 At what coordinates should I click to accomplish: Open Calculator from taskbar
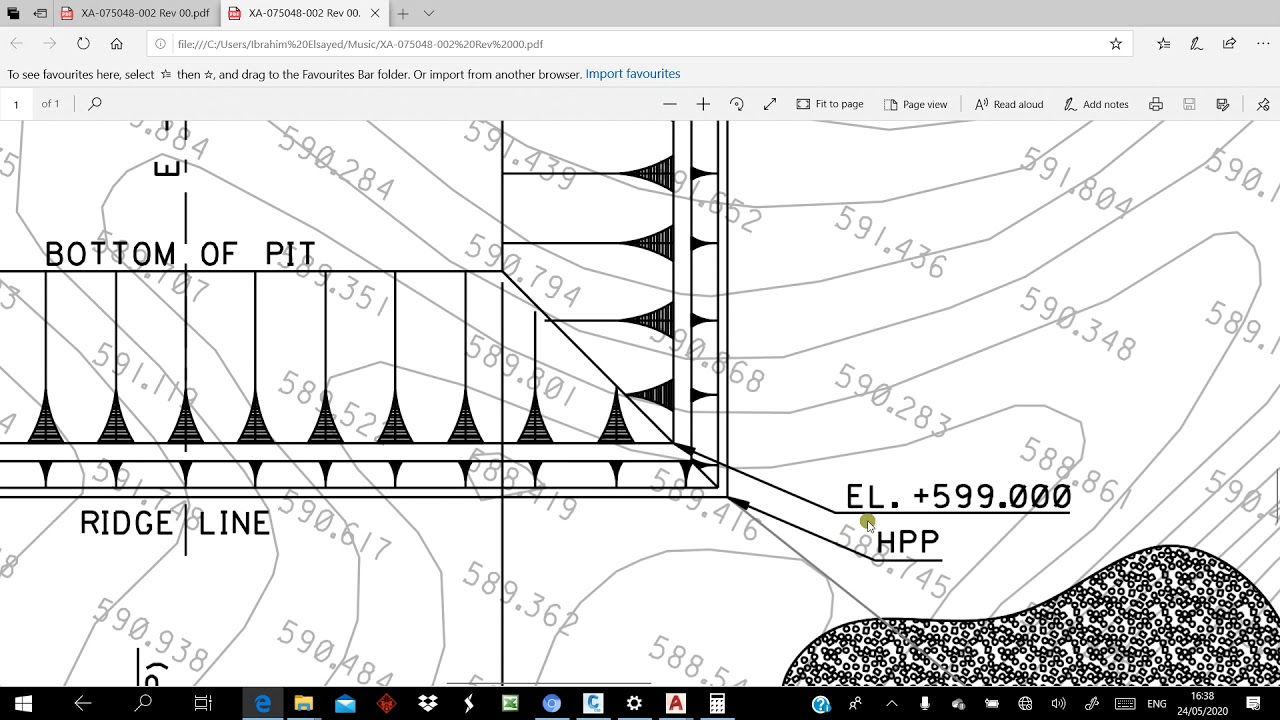tap(717, 704)
